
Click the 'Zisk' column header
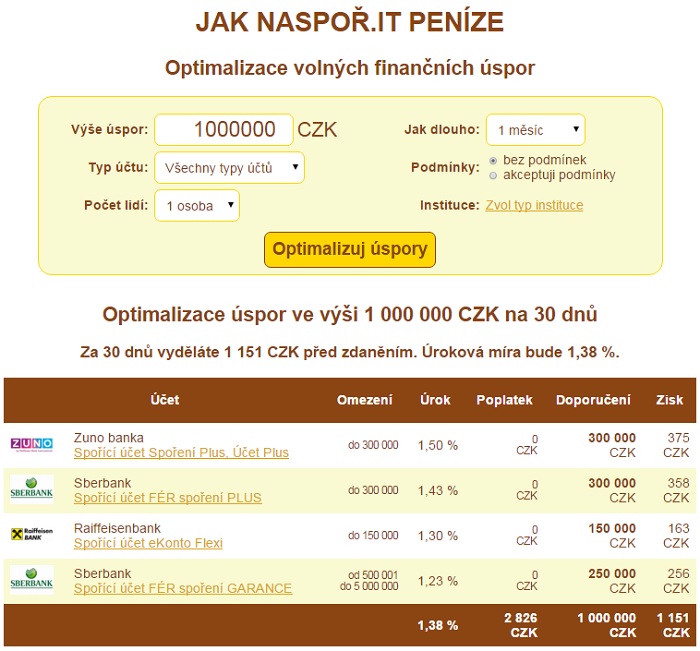click(x=668, y=400)
